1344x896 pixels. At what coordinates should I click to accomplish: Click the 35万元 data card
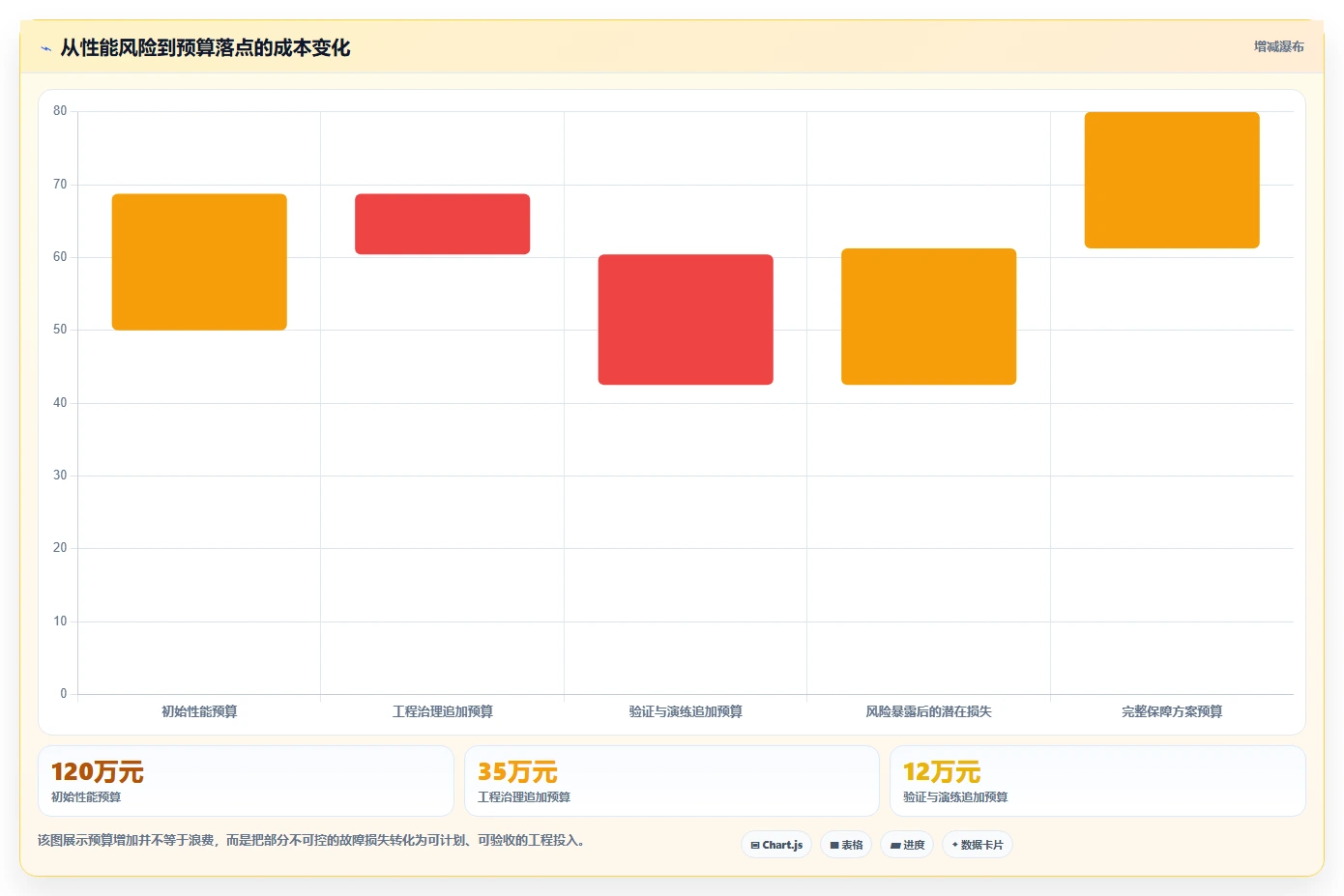pyautogui.click(x=672, y=781)
